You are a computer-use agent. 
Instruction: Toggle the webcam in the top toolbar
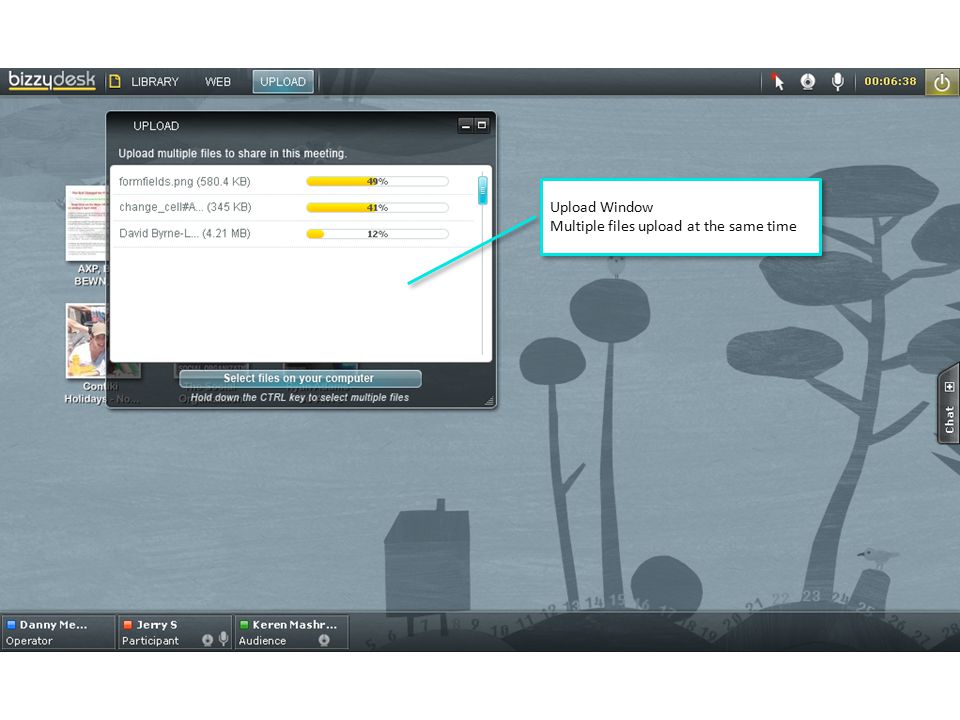tap(808, 81)
